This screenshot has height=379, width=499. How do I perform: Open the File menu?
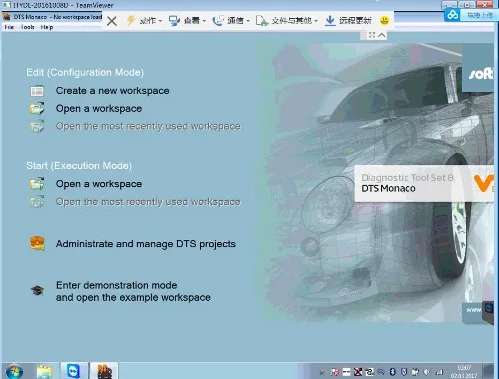9,27
